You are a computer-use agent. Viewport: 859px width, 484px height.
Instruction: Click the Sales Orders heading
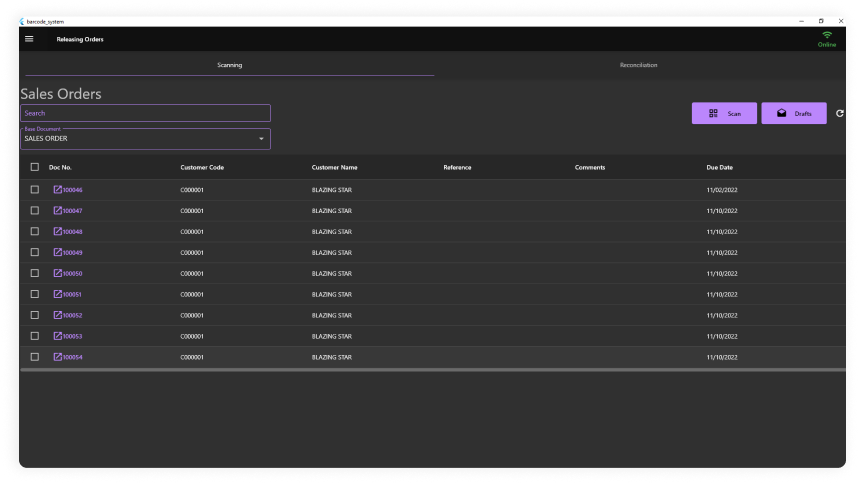pos(61,94)
